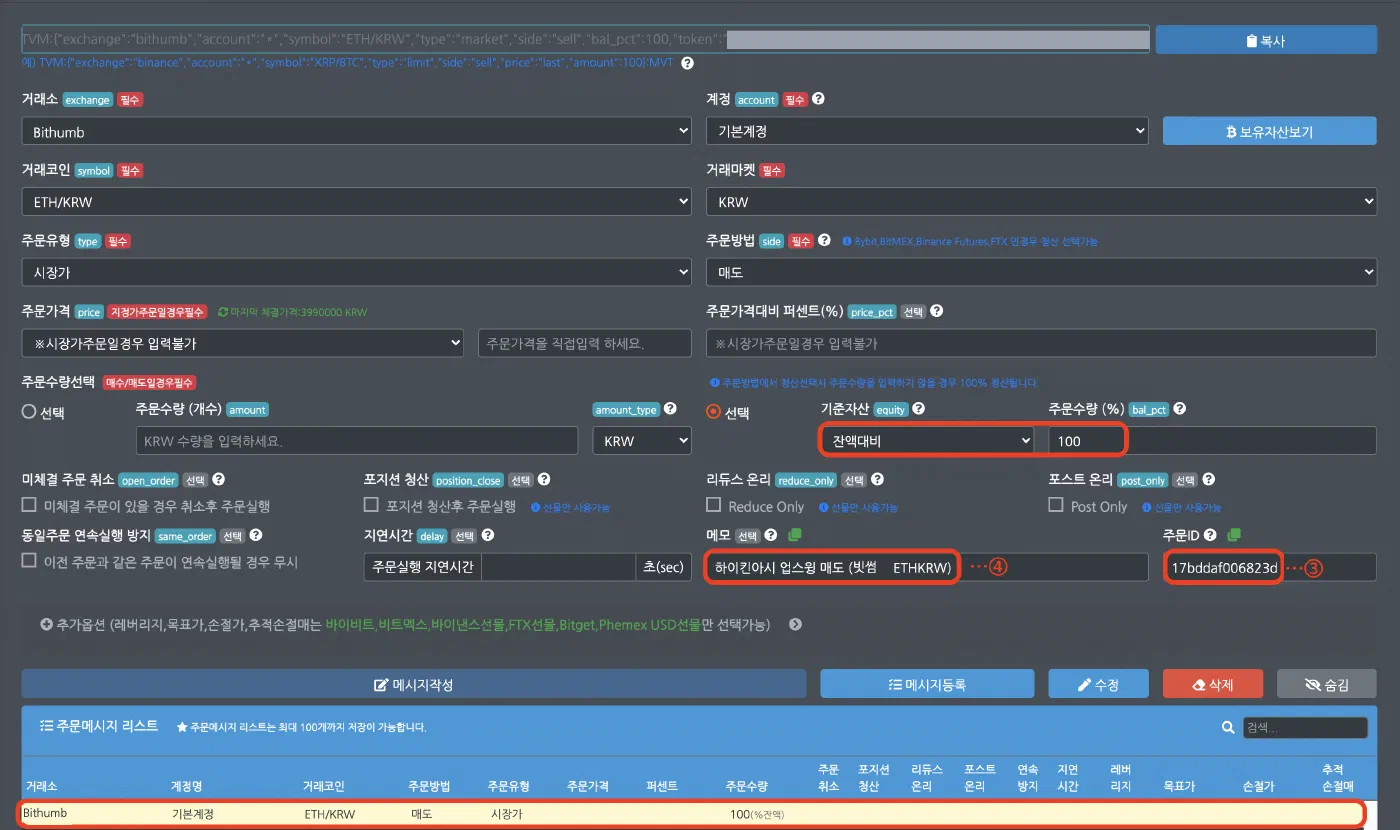Click the green copy icon beside 주문ID
This screenshot has height=830, width=1400.
coord(1234,536)
